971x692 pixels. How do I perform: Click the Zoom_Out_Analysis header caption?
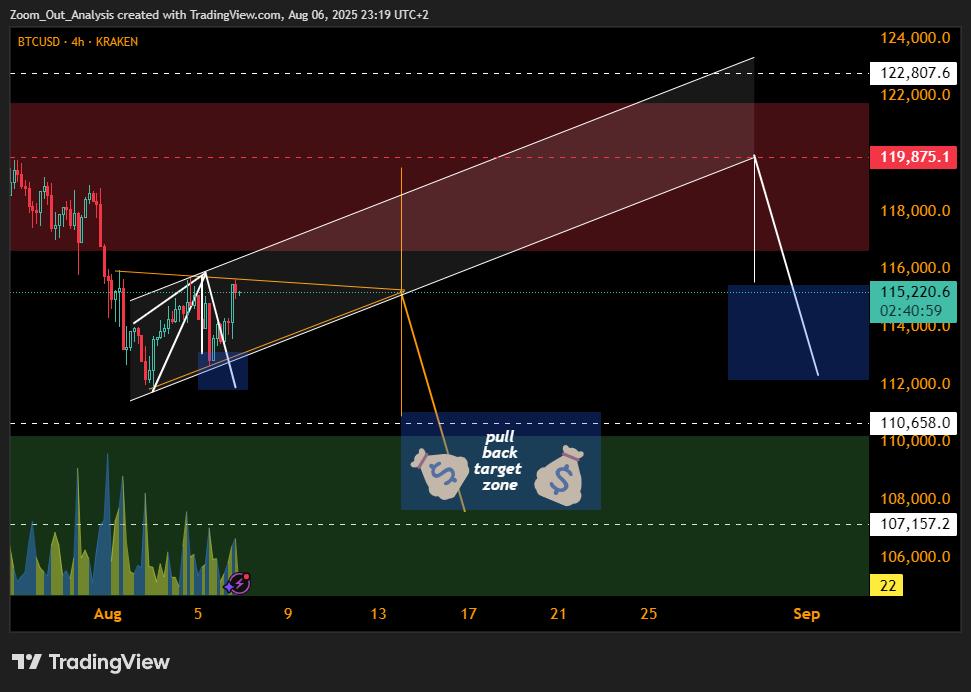[x=219, y=14]
